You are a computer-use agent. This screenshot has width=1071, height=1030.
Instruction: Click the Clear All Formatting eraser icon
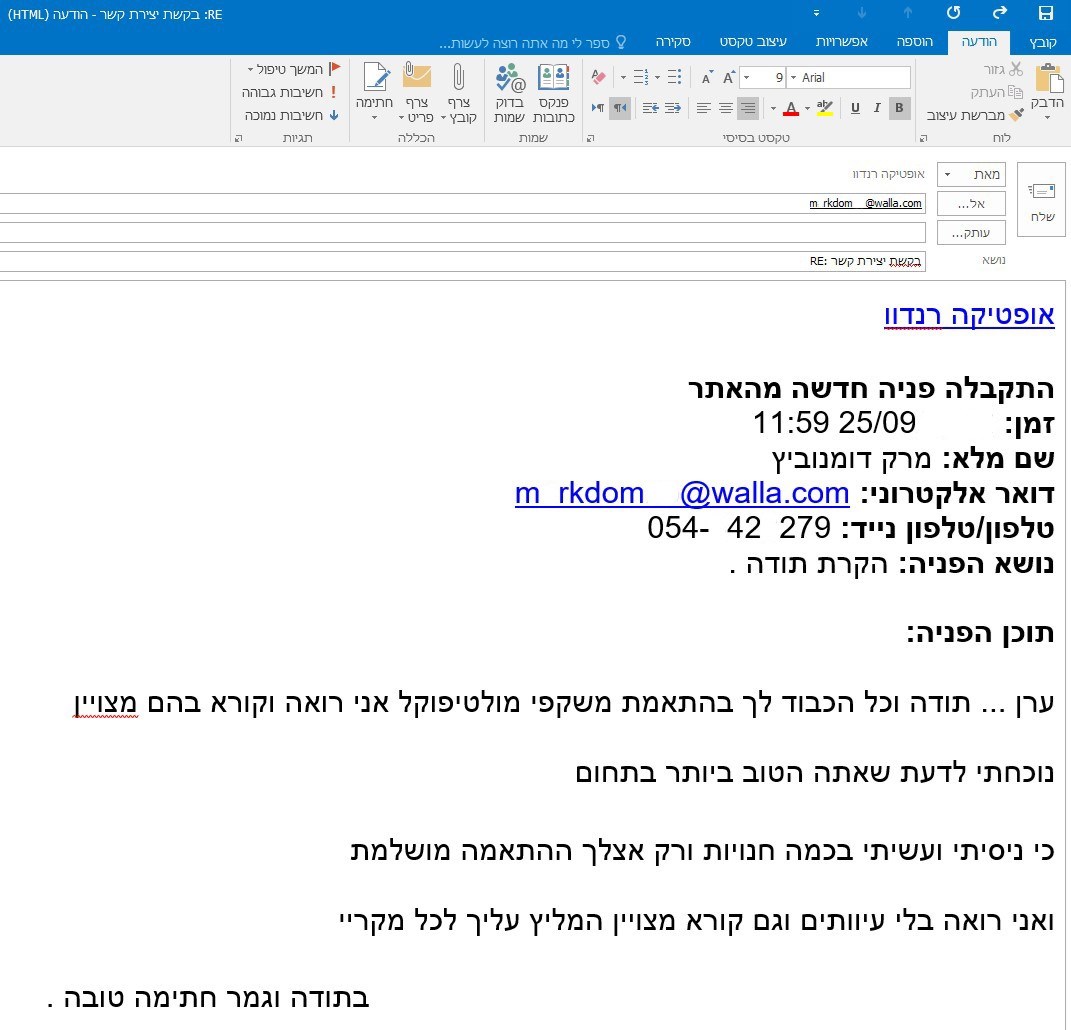(598, 77)
